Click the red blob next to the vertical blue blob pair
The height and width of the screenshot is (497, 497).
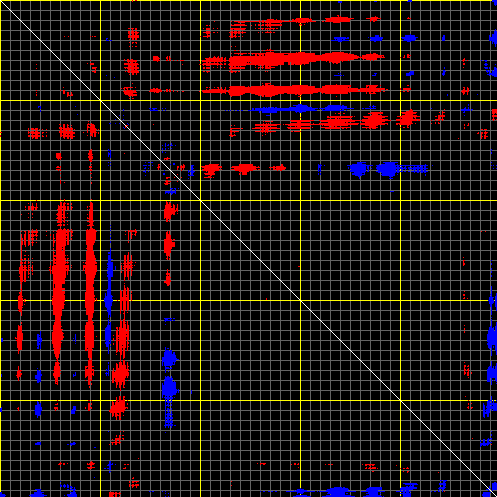[120, 374]
